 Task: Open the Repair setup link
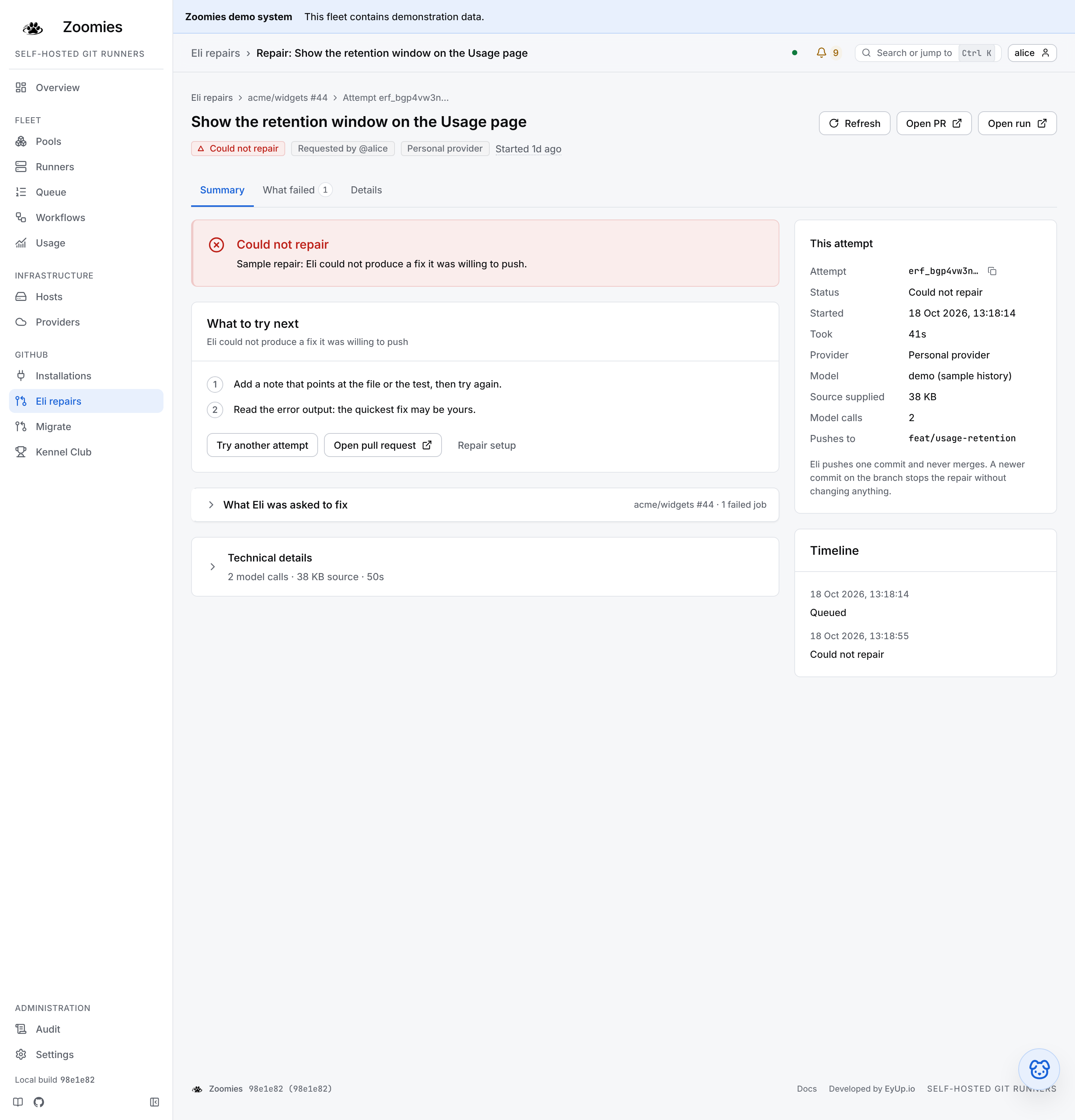pyautogui.click(x=487, y=445)
